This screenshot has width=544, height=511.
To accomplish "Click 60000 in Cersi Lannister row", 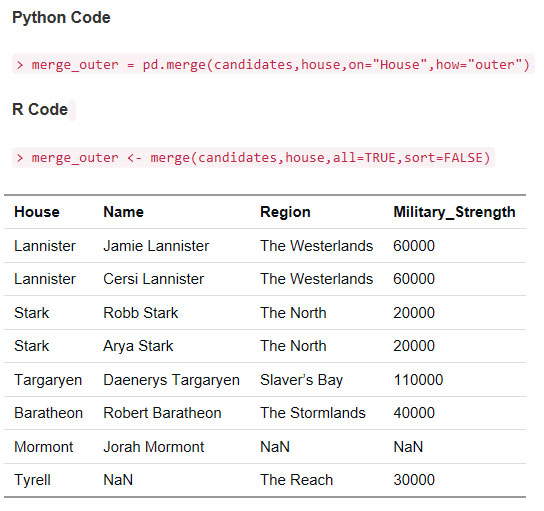I will point(414,279).
